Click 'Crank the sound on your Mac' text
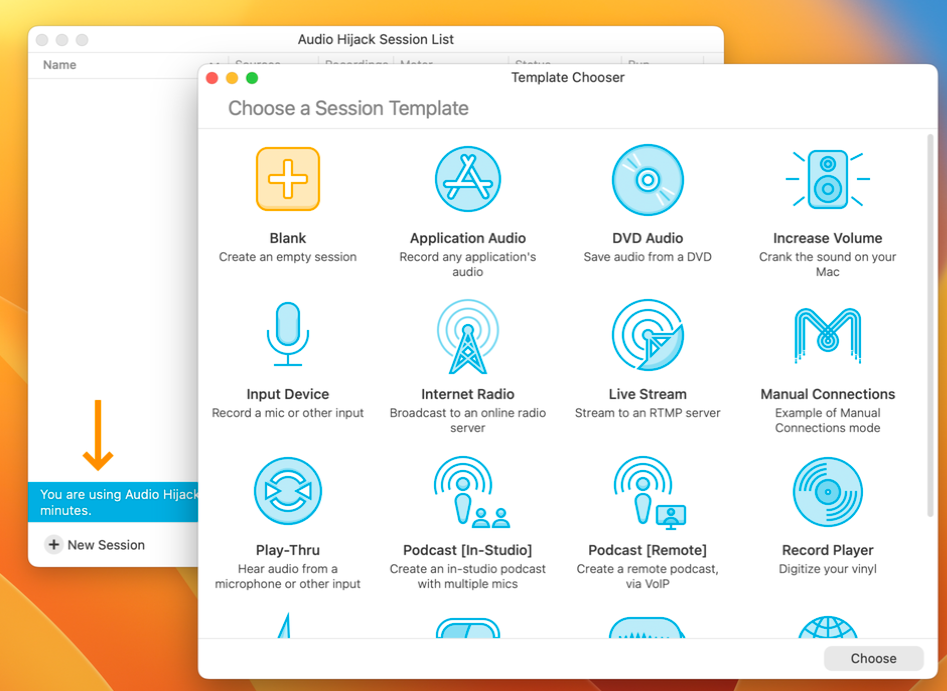This screenshot has height=691, width=947. 827,264
